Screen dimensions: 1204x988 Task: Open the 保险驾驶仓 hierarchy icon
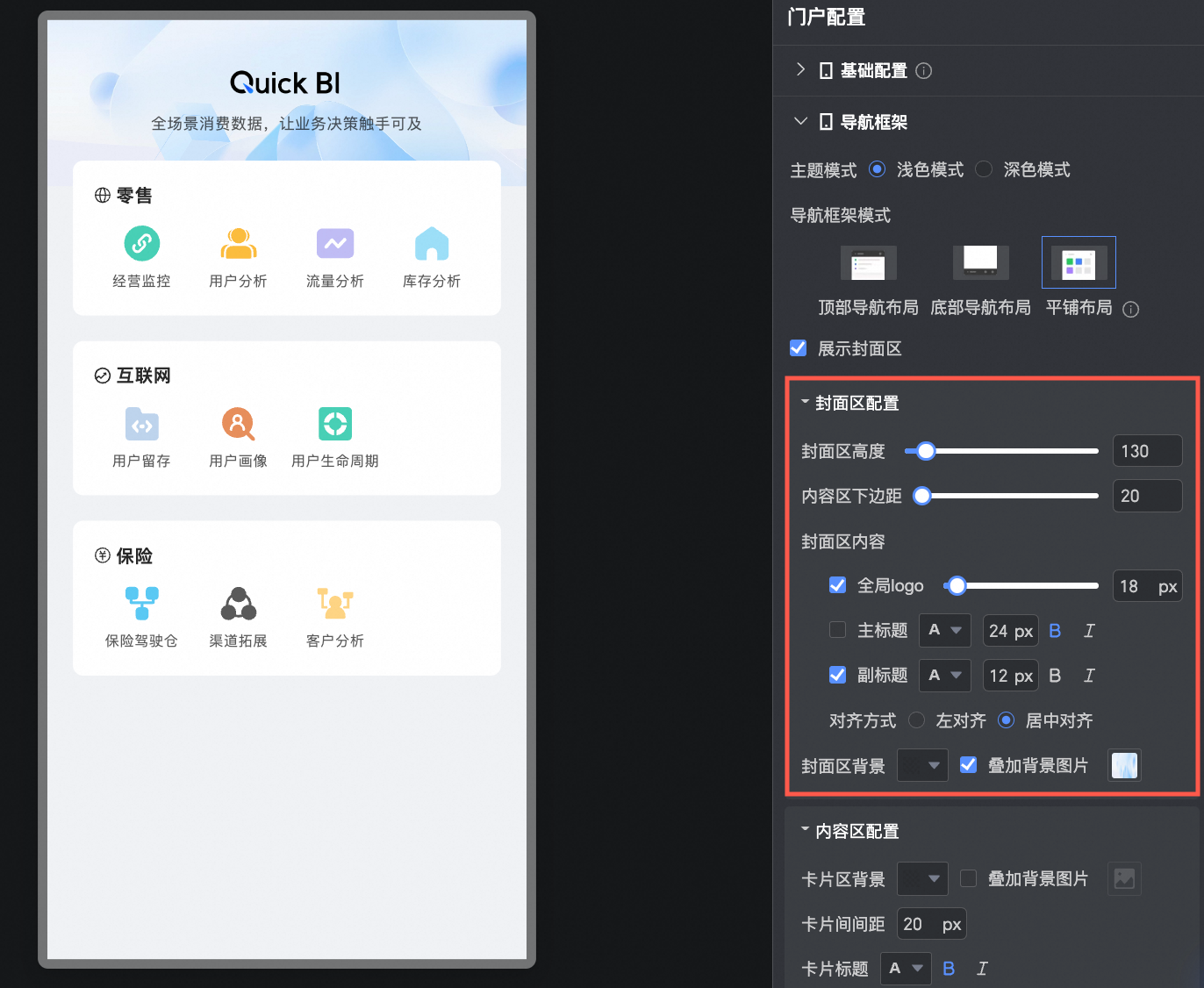141,604
